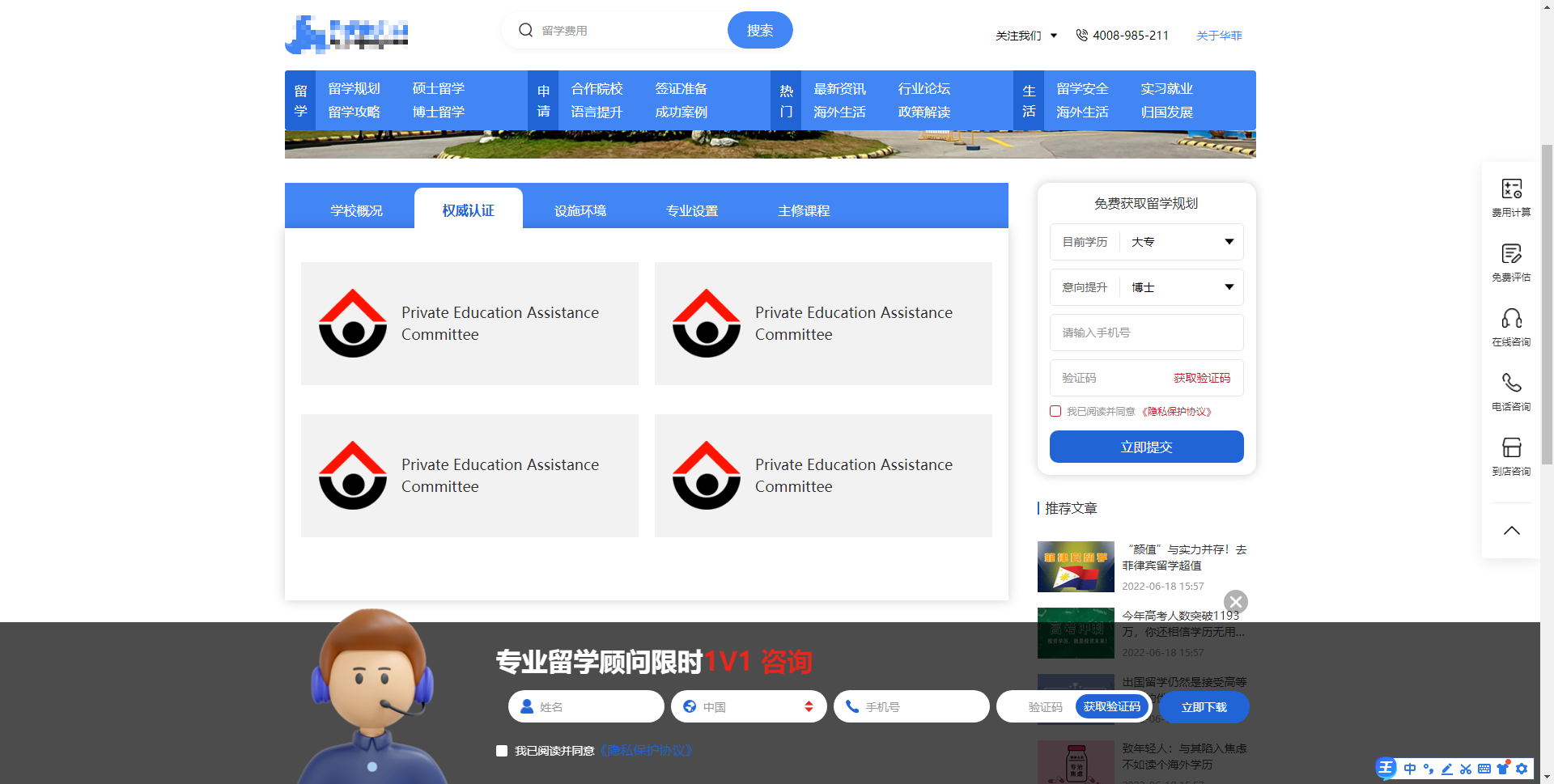Click the 搜索 search button

tap(760, 30)
